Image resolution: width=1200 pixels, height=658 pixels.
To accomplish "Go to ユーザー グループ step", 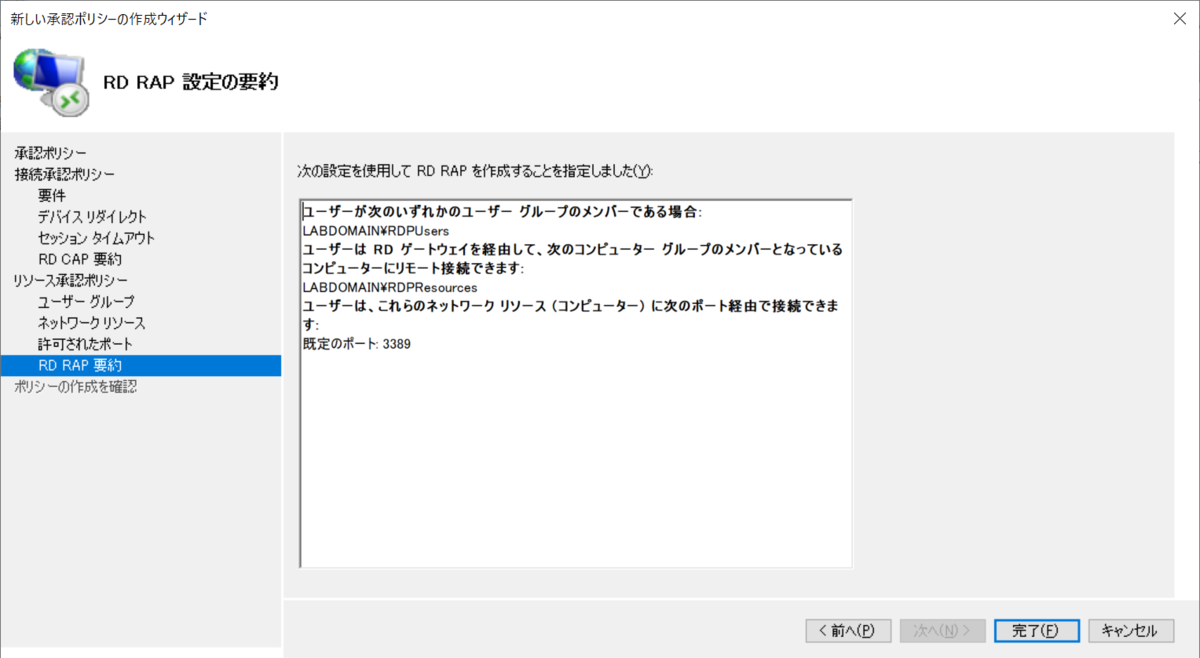I will click(x=86, y=301).
